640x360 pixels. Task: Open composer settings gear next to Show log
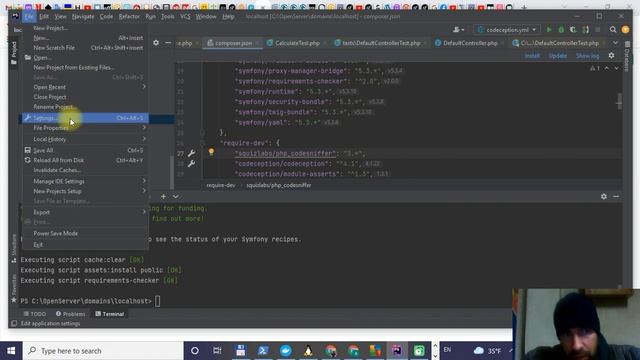pos(611,56)
